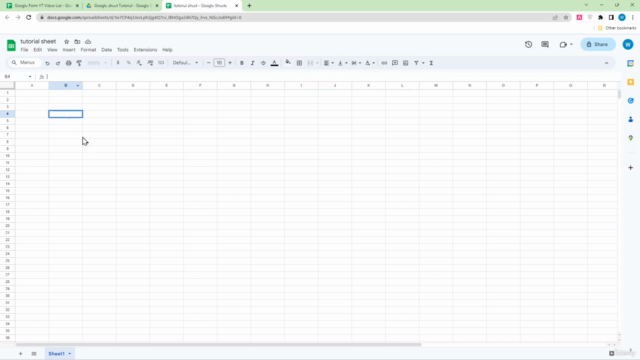Open more number formats (123) button
This screenshot has height=360, width=640.
coord(161,63)
